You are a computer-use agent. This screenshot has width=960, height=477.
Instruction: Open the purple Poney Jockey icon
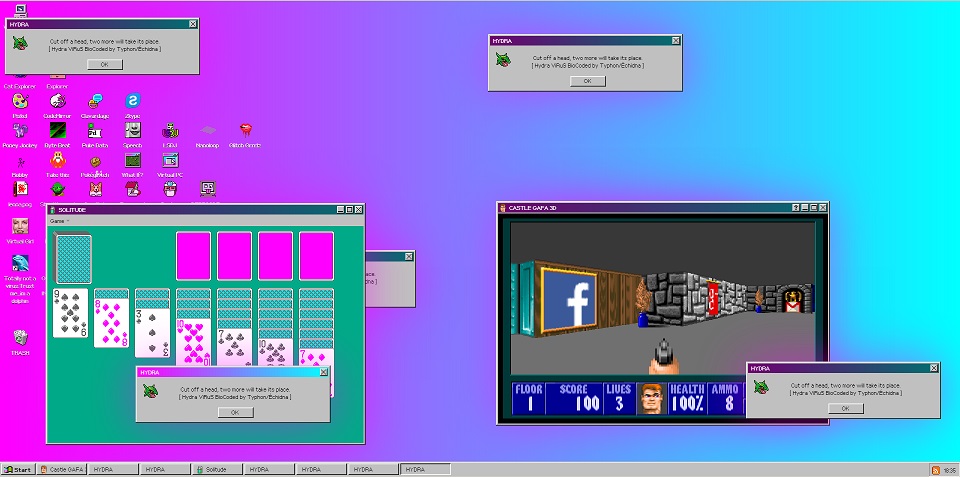point(20,130)
